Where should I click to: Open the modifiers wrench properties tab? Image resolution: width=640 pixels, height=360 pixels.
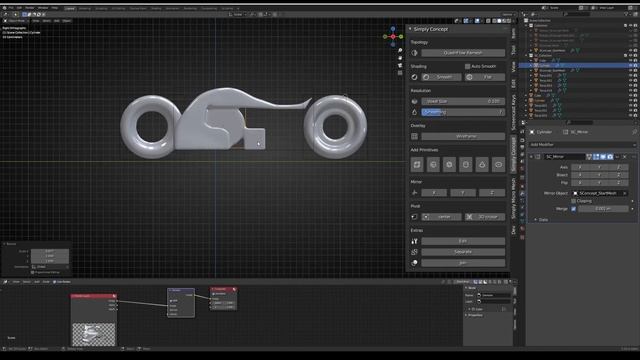(522, 193)
